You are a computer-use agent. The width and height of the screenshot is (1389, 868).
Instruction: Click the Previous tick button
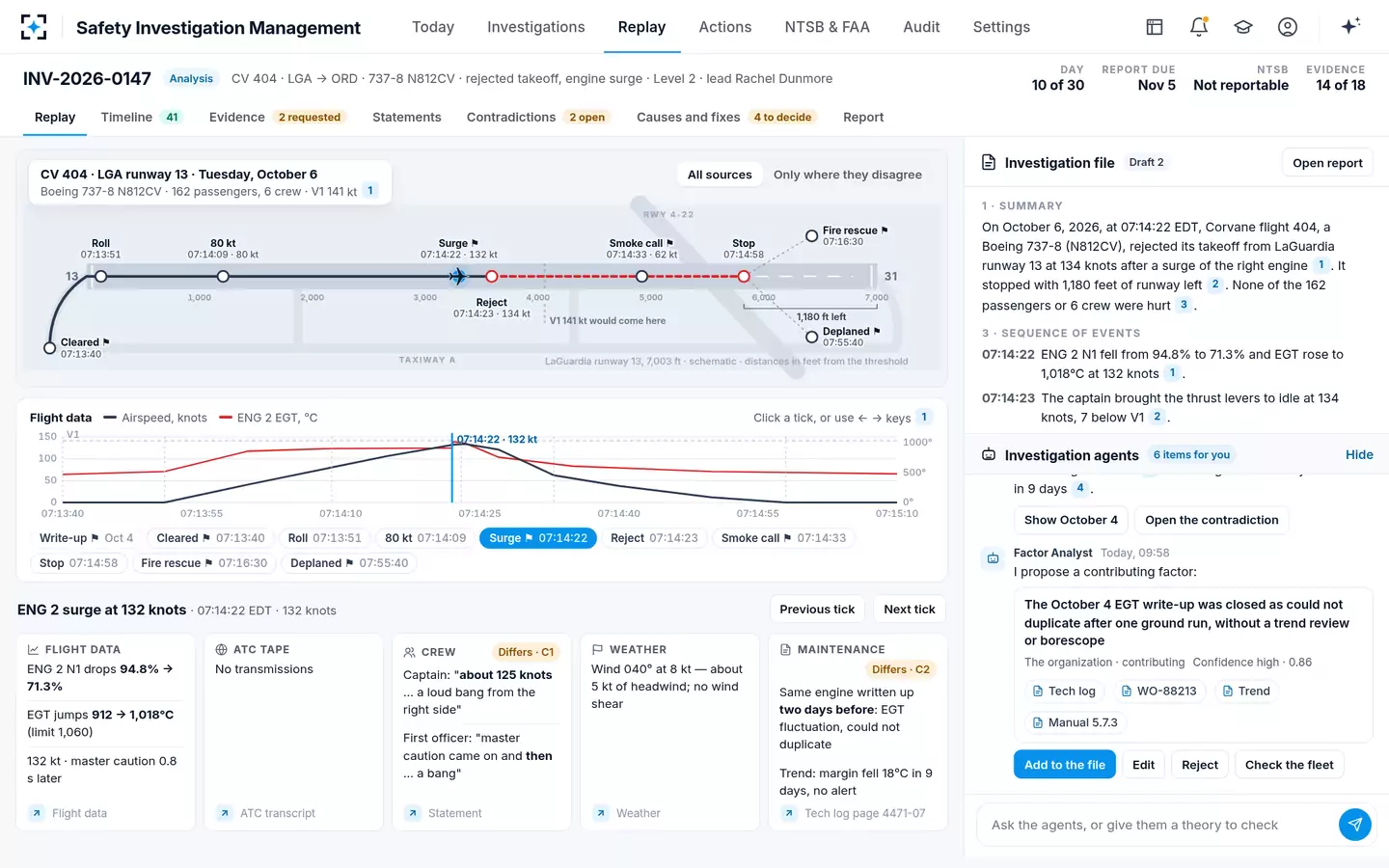click(817, 610)
